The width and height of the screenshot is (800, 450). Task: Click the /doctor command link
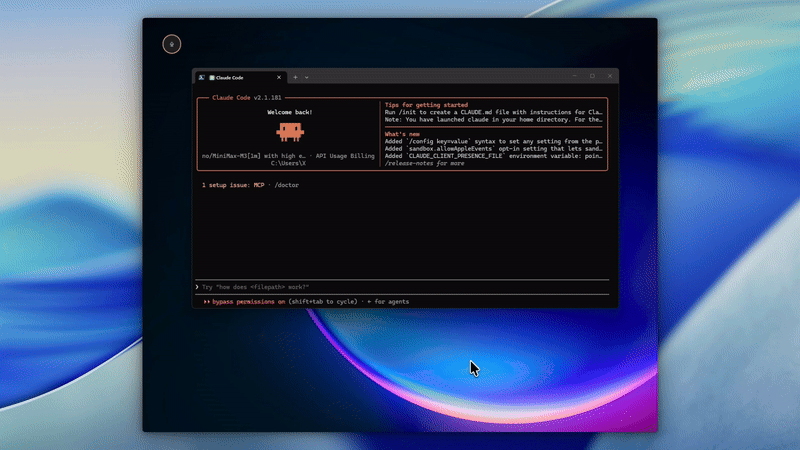(287, 185)
